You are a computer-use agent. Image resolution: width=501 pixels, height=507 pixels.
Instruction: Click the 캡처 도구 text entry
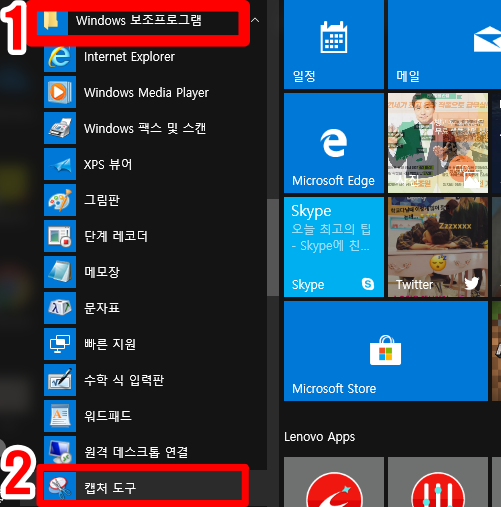(x=110, y=488)
